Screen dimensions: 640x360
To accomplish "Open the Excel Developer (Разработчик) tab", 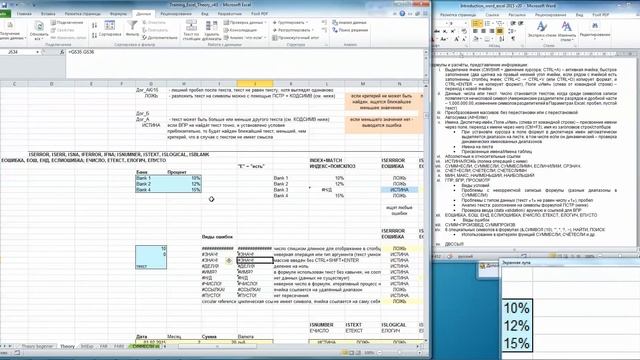I will 229,14.
